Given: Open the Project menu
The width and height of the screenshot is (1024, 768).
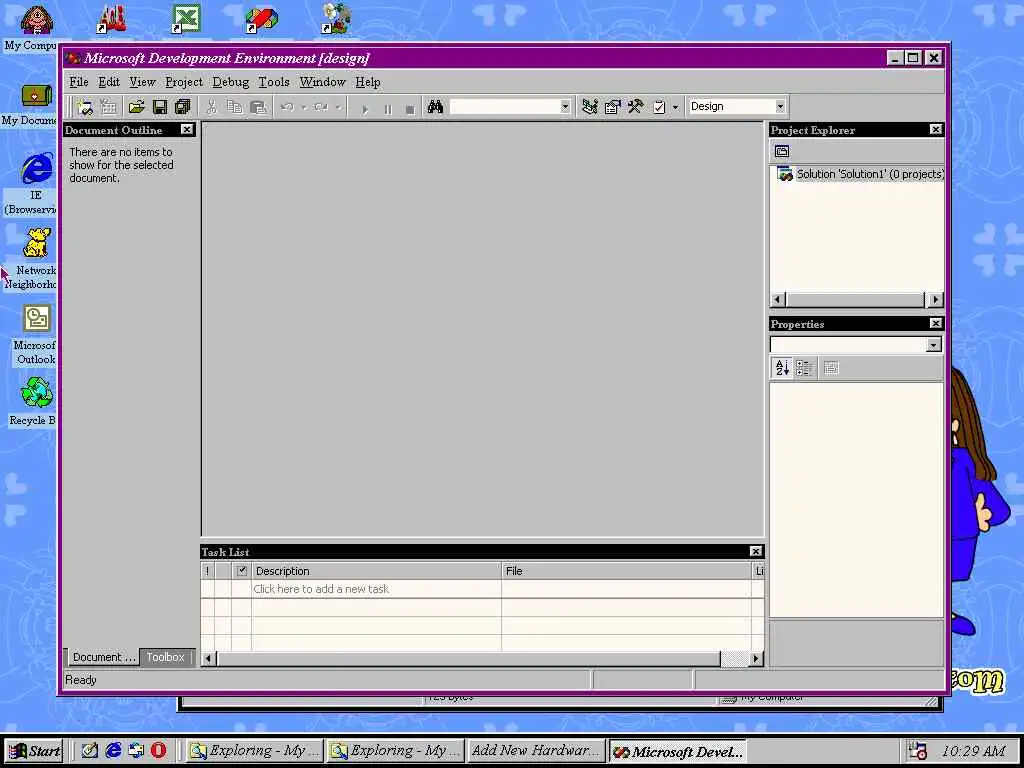Looking at the screenshot, I should [184, 82].
